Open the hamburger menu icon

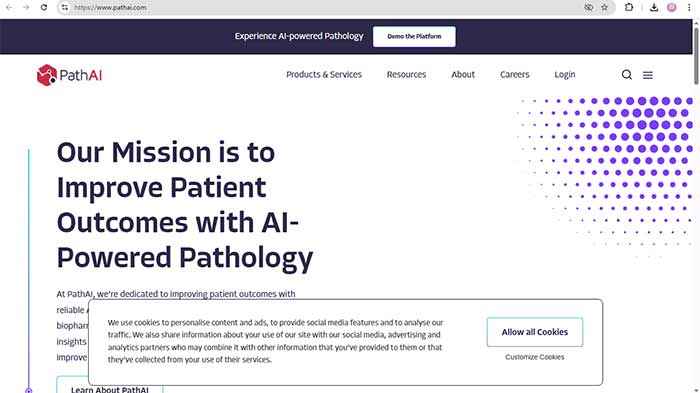(648, 75)
